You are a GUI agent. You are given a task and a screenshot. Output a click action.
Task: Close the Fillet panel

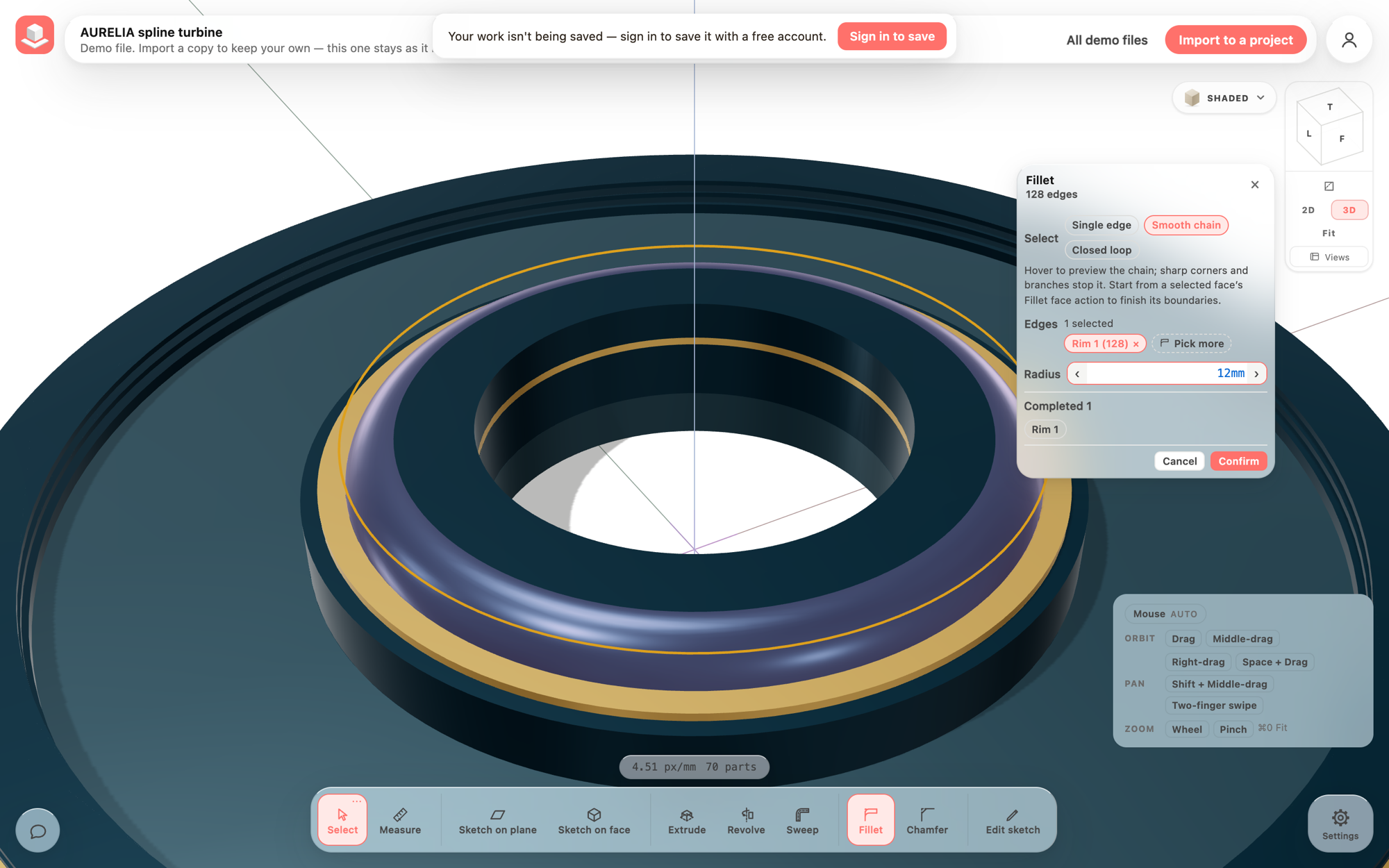coord(1254,185)
